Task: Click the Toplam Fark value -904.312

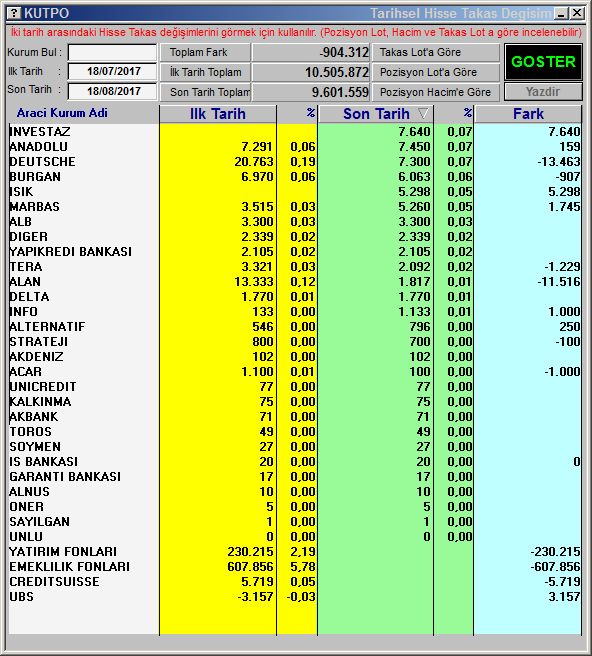Action: [x=344, y=53]
